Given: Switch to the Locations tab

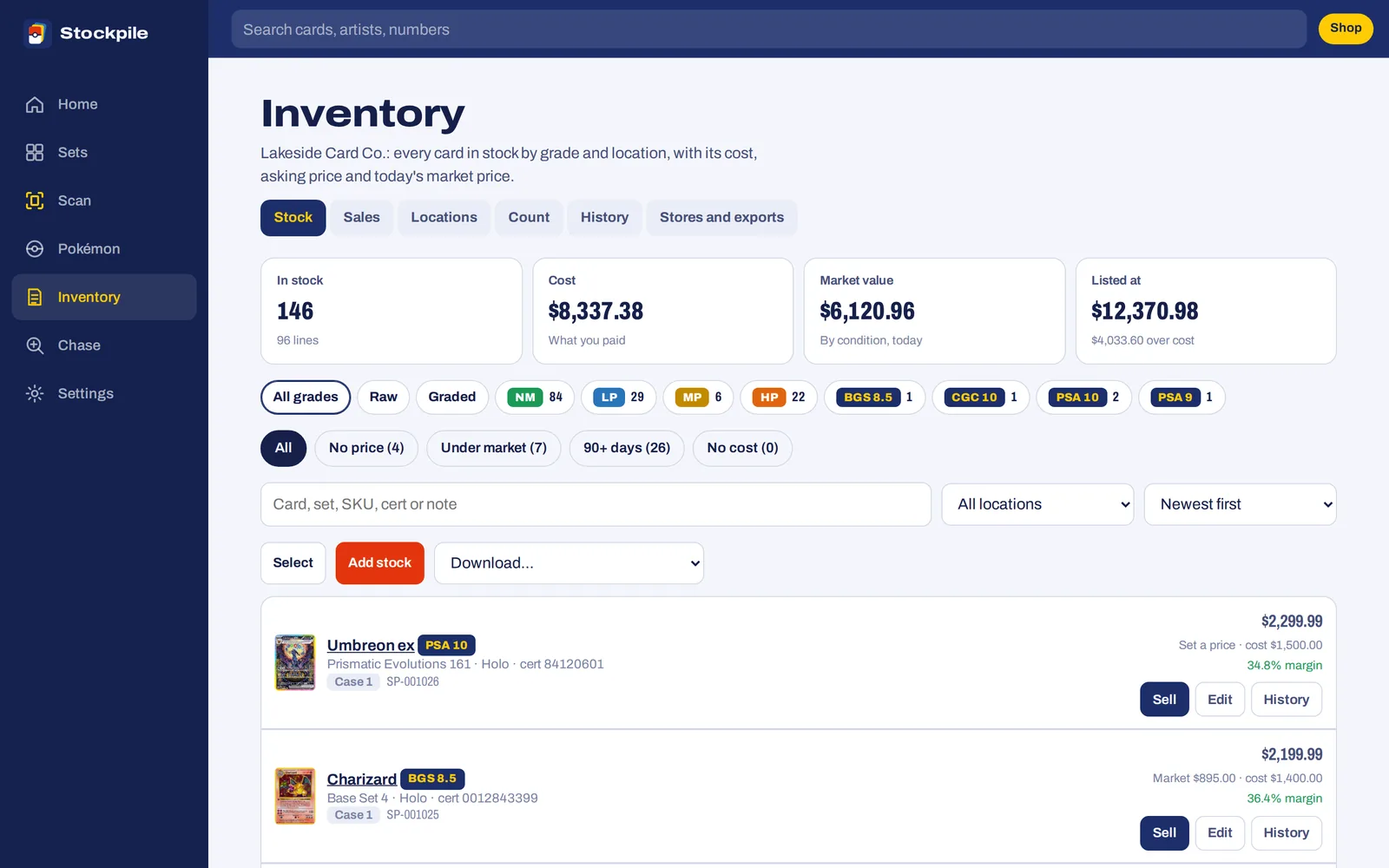Looking at the screenshot, I should 444,218.
